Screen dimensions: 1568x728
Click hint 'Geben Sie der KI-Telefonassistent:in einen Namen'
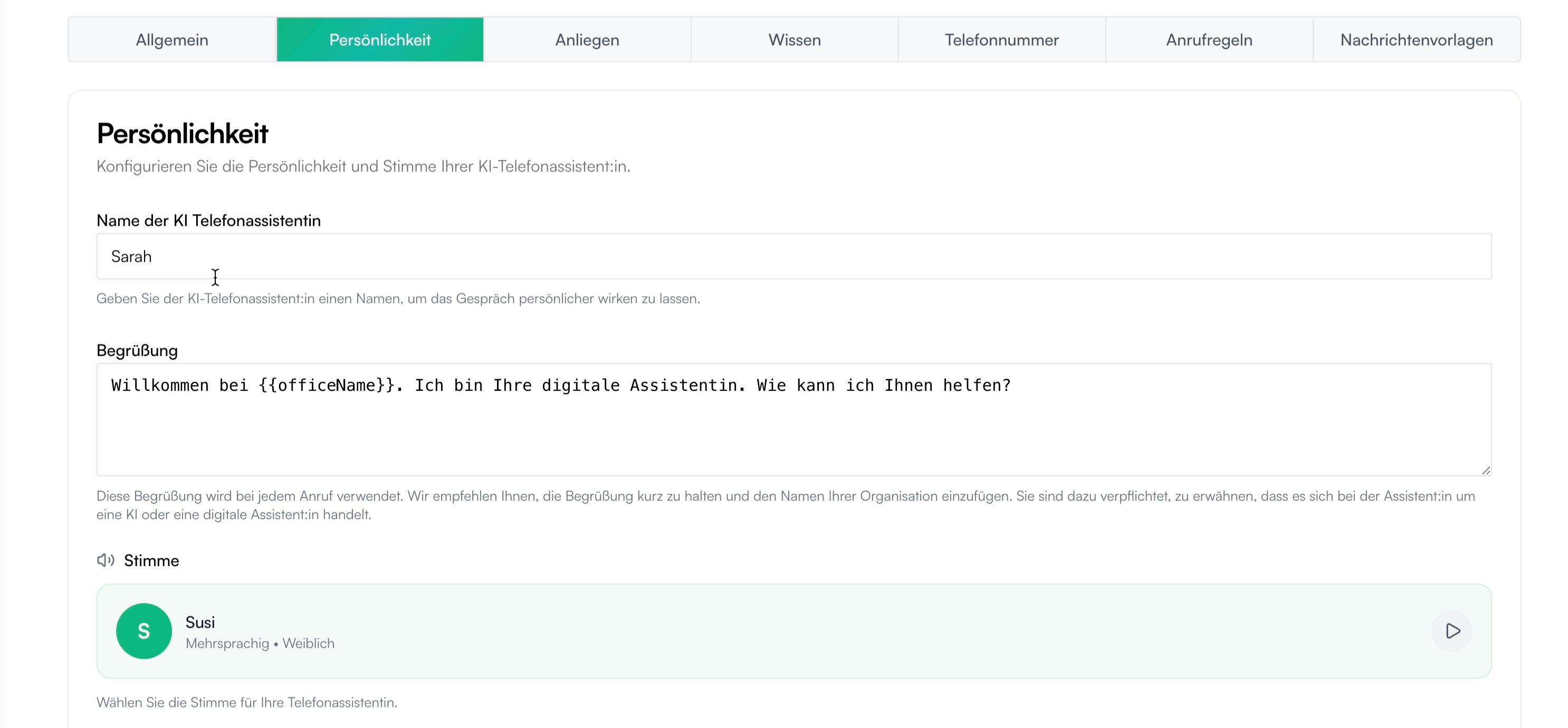coord(398,299)
